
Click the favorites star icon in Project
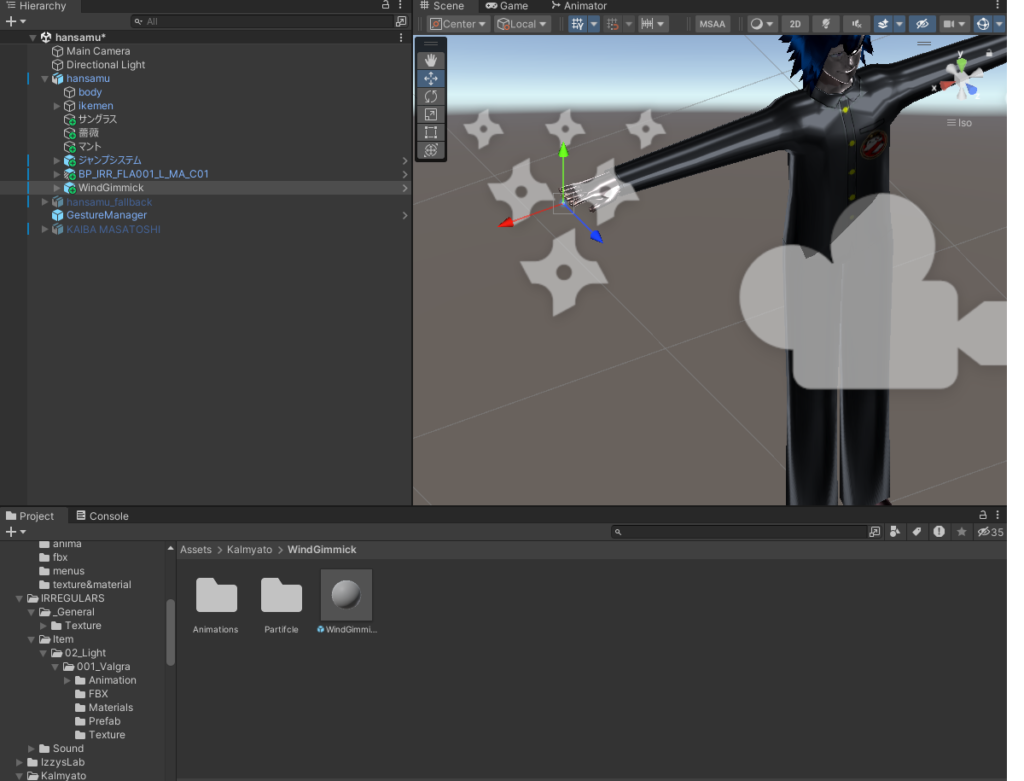(x=961, y=532)
